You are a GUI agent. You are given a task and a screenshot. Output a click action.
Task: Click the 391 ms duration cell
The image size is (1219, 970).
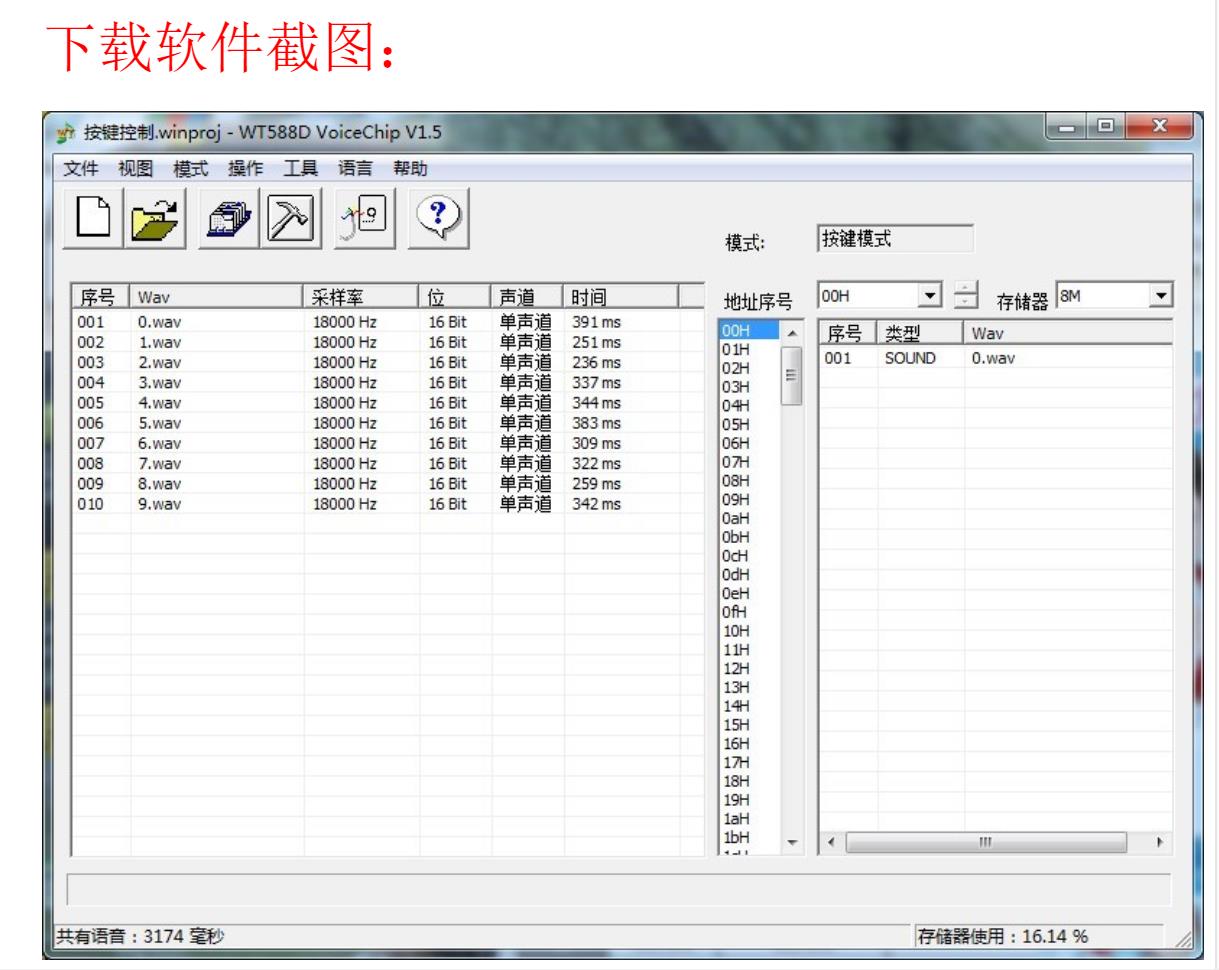(597, 323)
